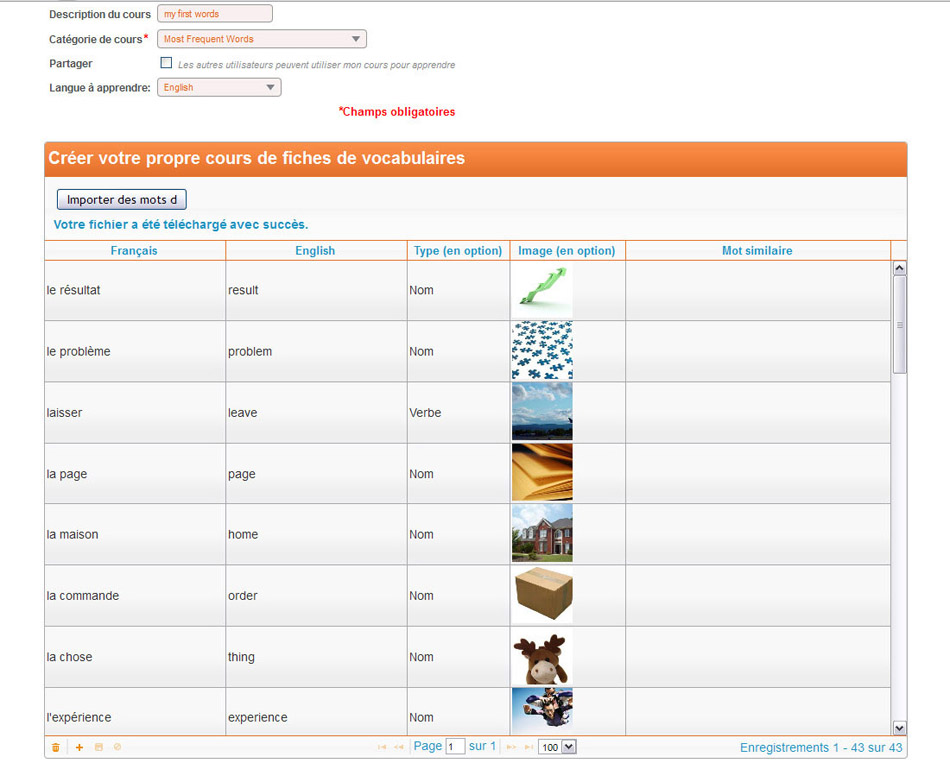950x763 pixels.
Task: Click the page number input field
Action: click(x=455, y=747)
